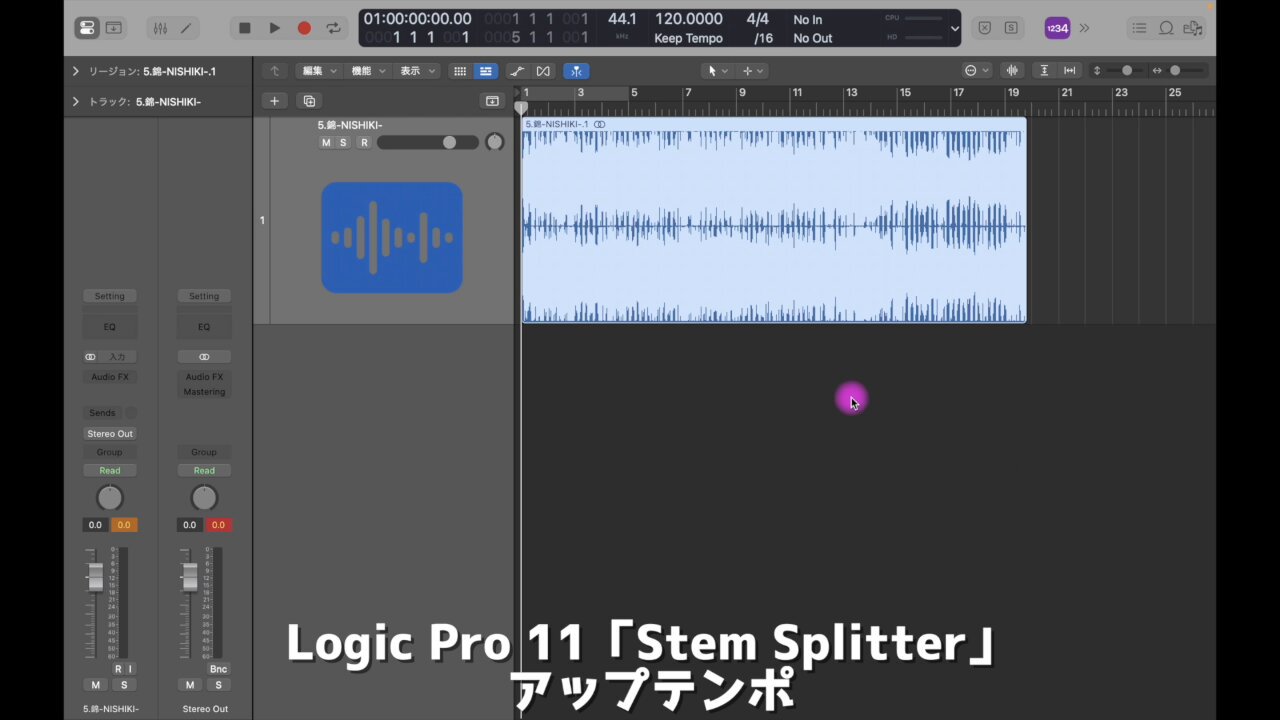
Task: Toggle the Solo S button in control bar
Action: pos(1009,28)
